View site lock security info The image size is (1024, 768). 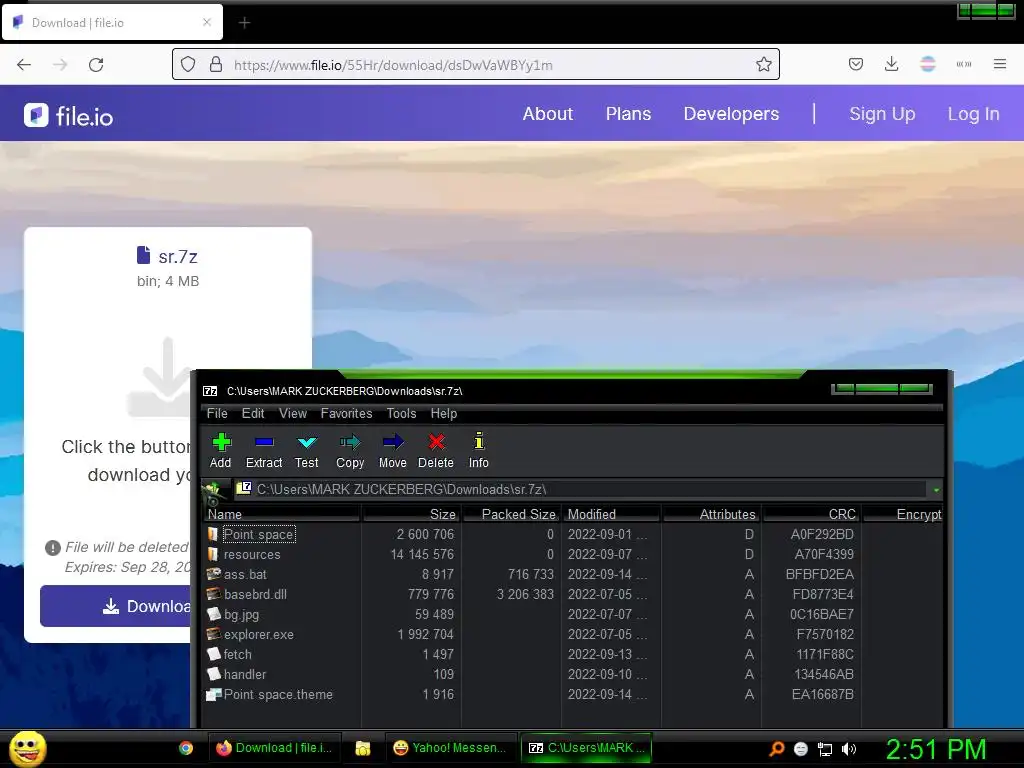[x=216, y=65]
